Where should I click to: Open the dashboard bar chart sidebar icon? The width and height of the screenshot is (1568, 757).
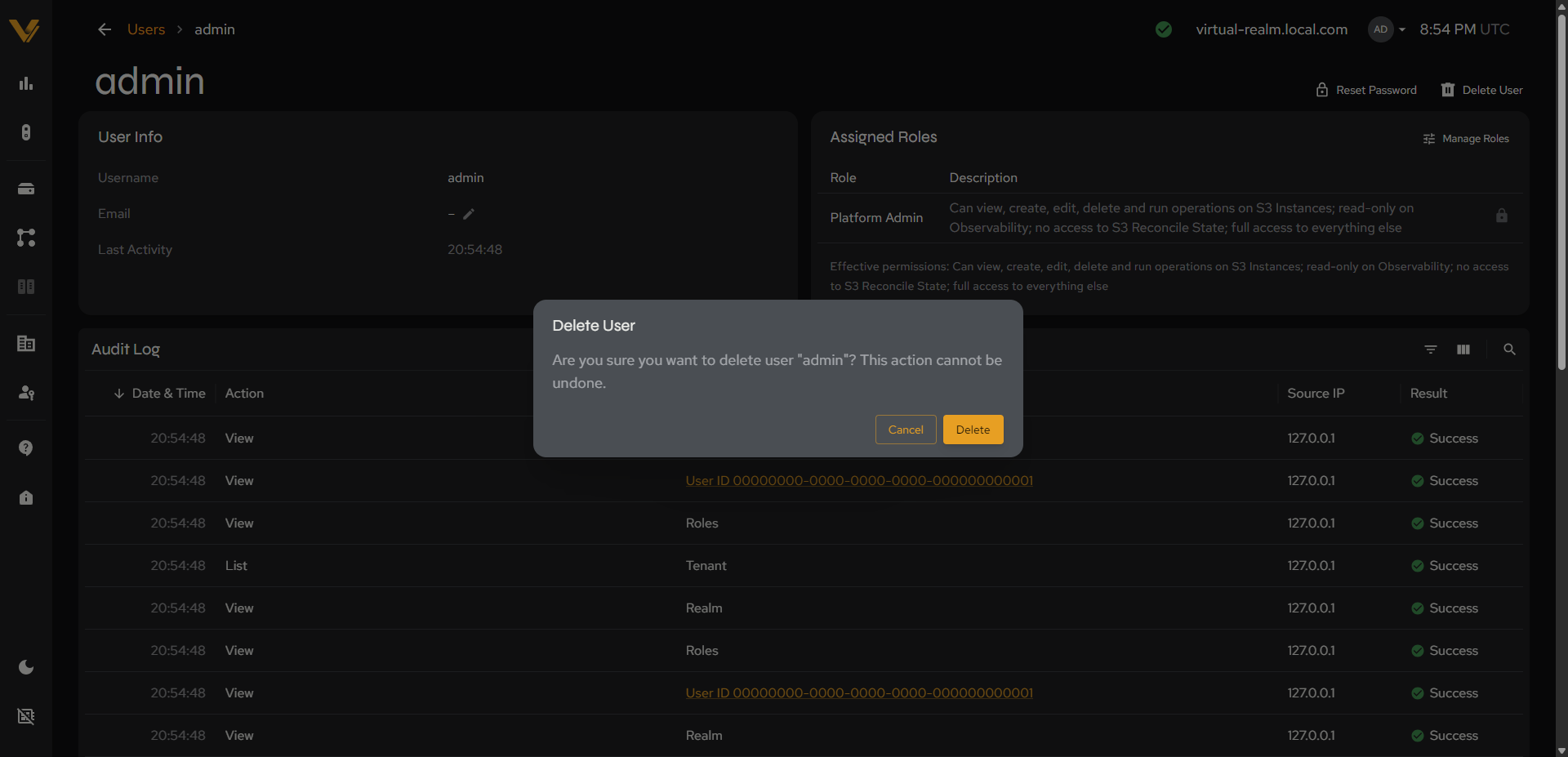pyautogui.click(x=26, y=83)
